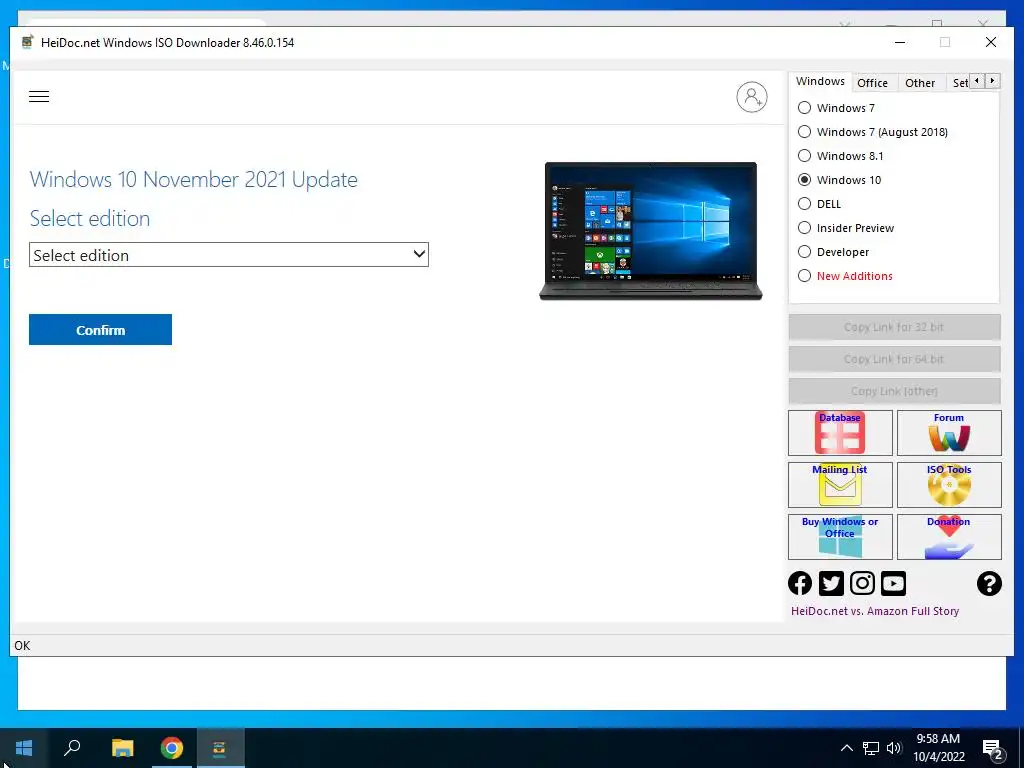
Task: Visit the Twitter page icon
Action: [x=831, y=583]
